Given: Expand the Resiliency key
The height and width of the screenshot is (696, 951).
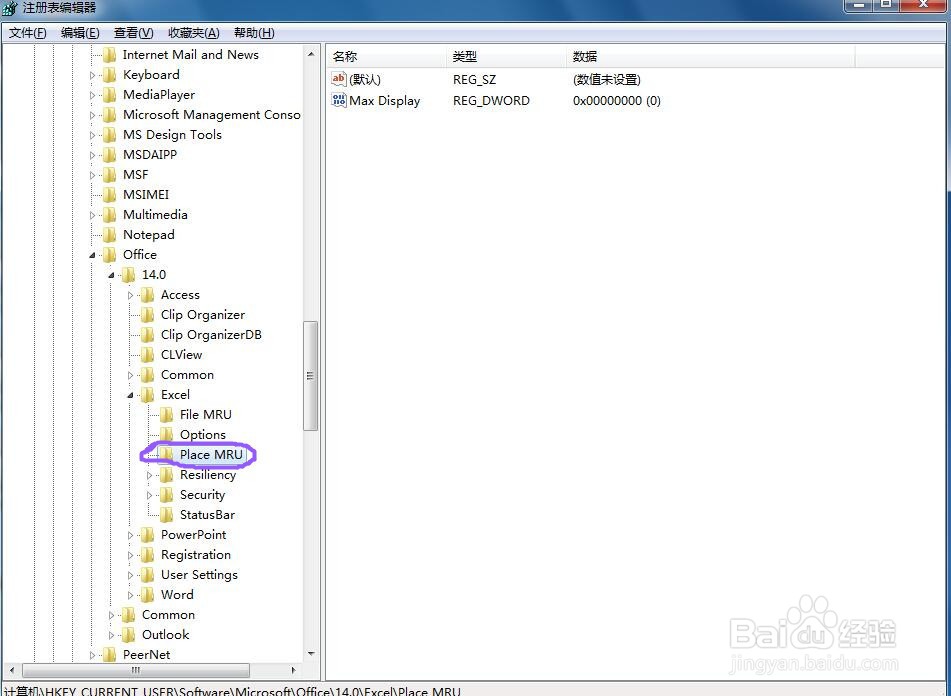Looking at the screenshot, I should (x=150, y=476).
